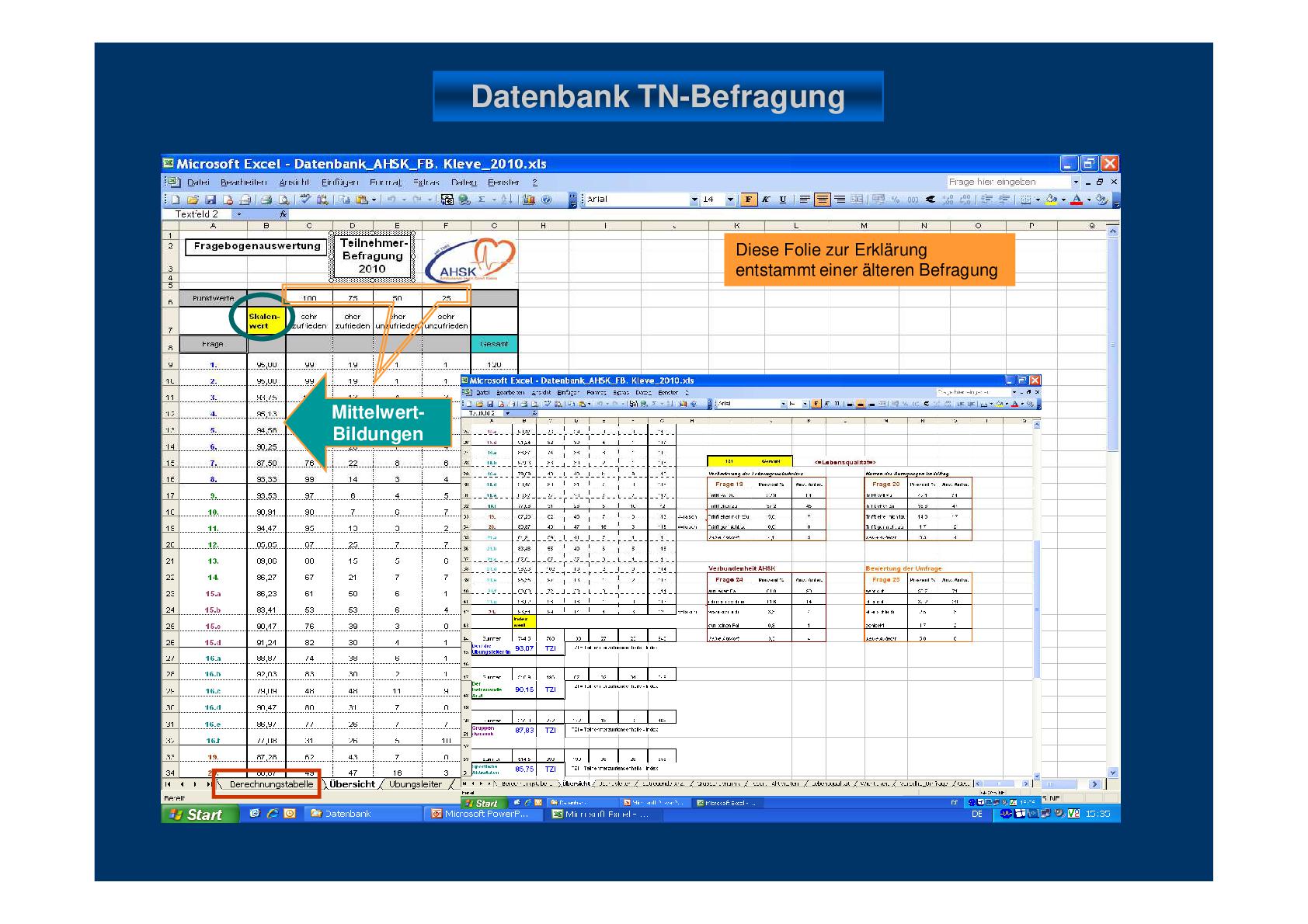Switch to the Berechnungstabelle sheet tab

point(271,784)
